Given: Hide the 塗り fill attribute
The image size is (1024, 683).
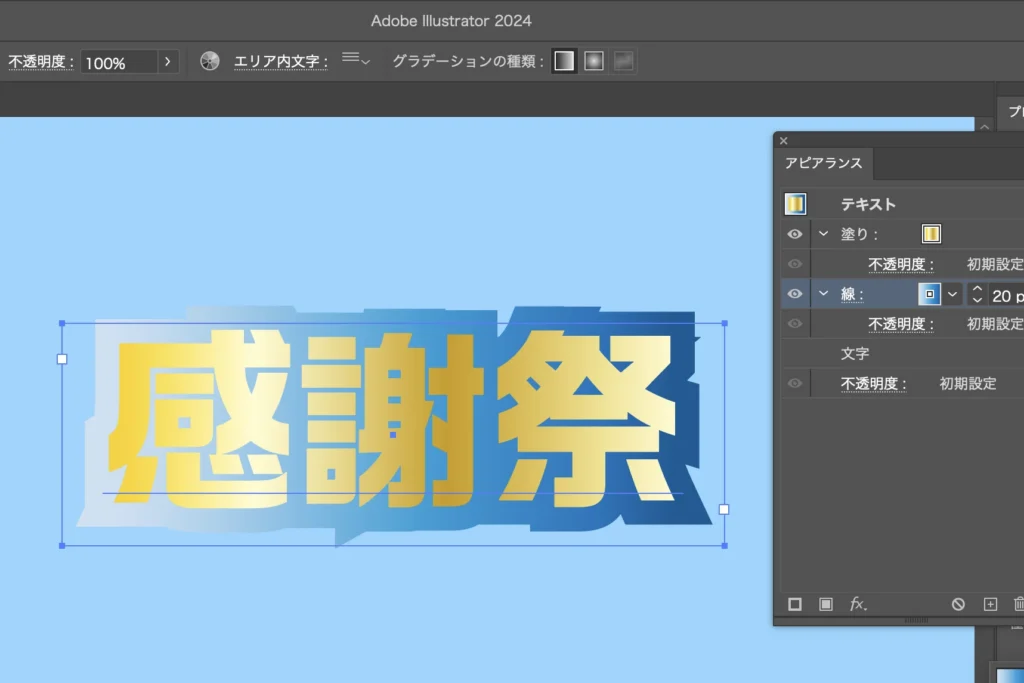Looking at the screenshot, I should pos(795,234).
